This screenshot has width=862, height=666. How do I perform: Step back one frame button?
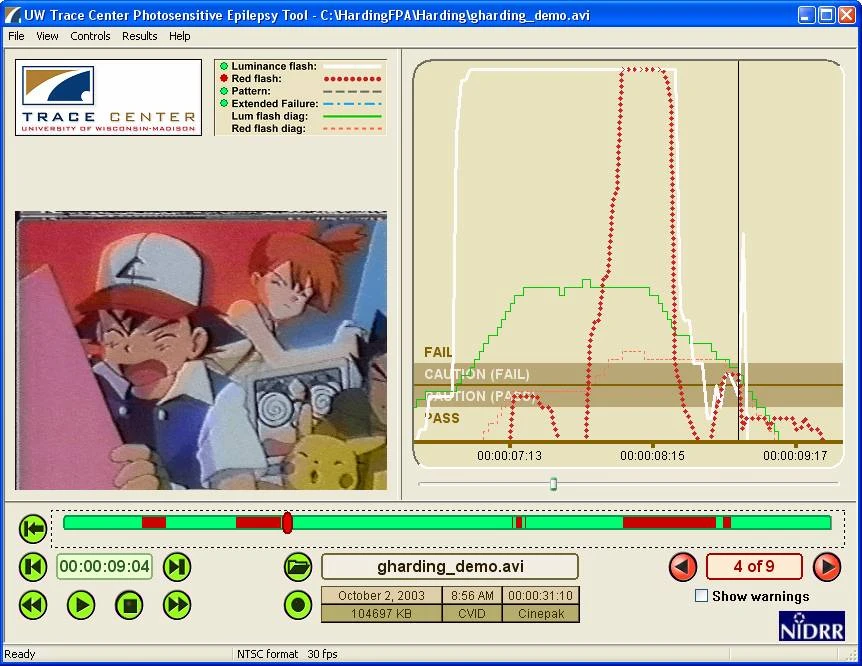click(x=33, y=567)
